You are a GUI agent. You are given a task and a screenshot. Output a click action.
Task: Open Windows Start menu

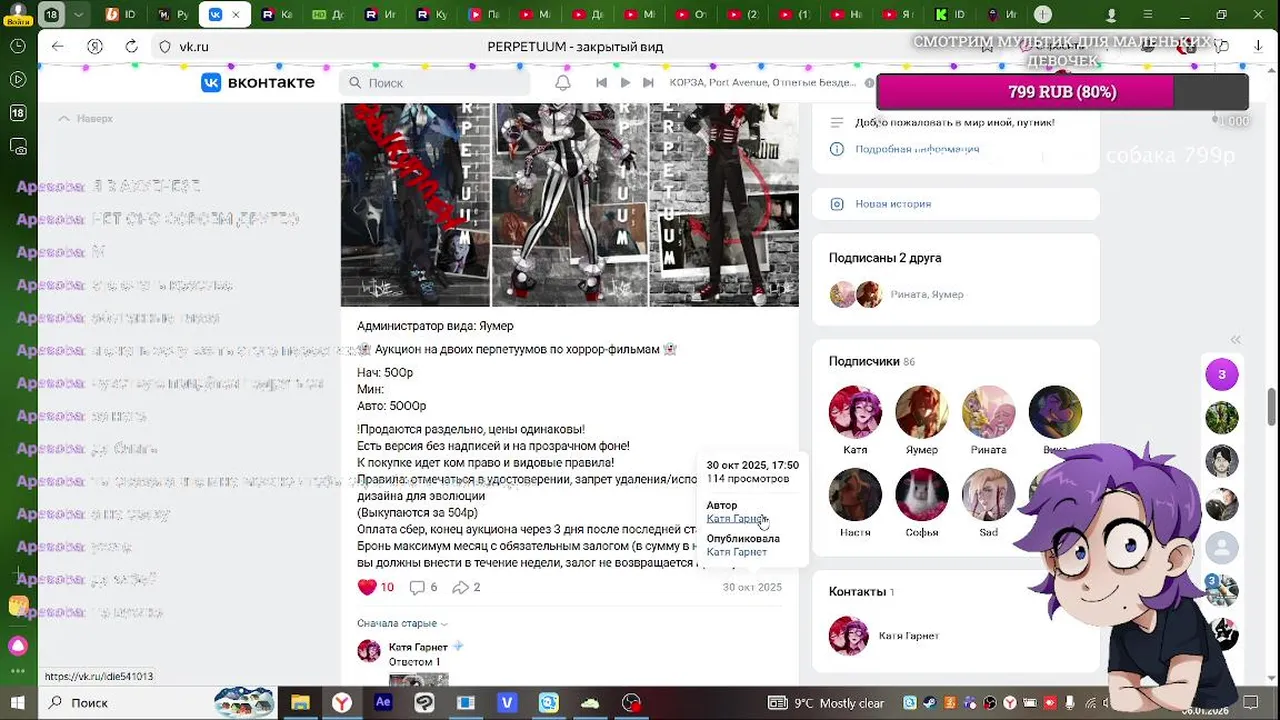[17, 703]
